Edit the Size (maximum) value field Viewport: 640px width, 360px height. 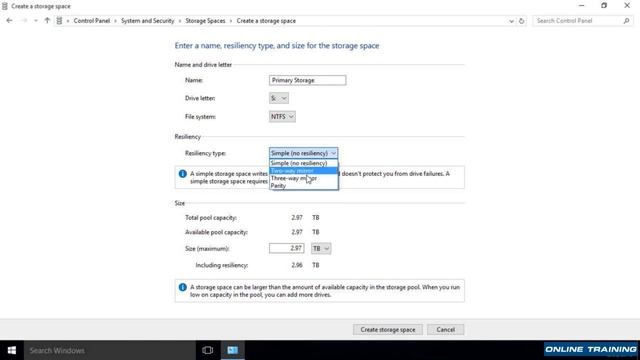(x=287, y=248)
